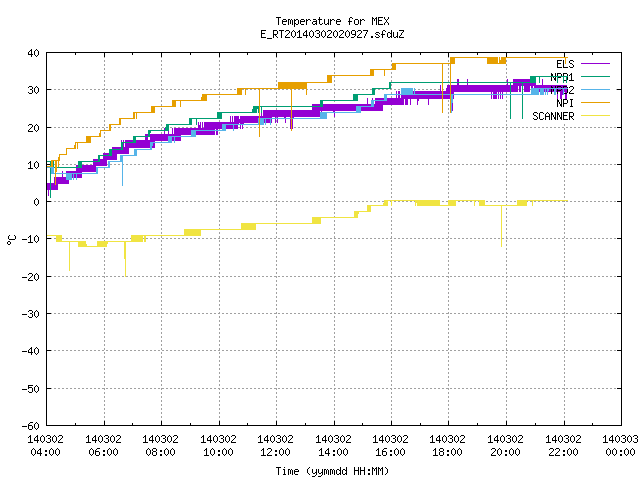This screenshot has height=480, width=640.
Task: Click the x-axis time label "10:00"
Action: coord(218,452)
